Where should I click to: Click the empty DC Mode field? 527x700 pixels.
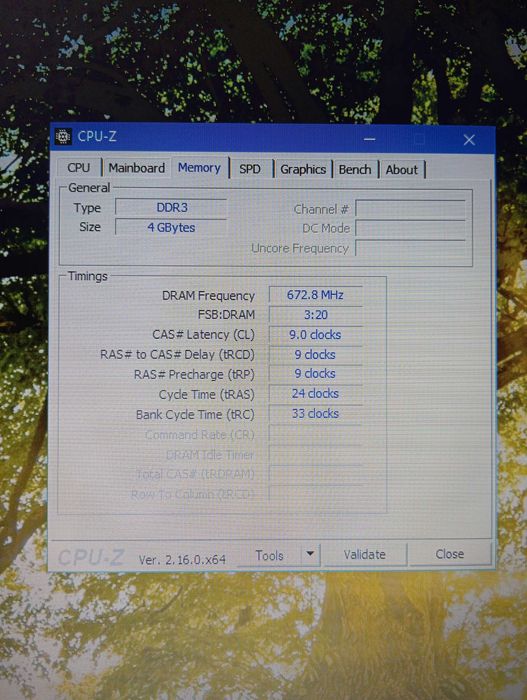point(410,229)
